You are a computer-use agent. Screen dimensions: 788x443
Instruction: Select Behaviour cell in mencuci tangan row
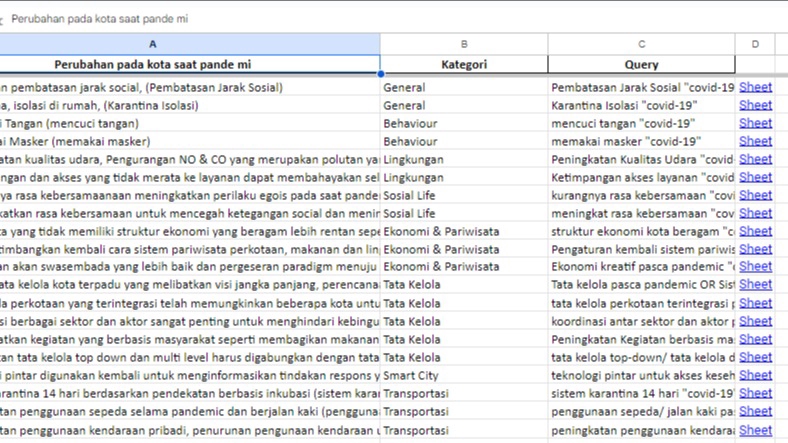coord(464,124)
